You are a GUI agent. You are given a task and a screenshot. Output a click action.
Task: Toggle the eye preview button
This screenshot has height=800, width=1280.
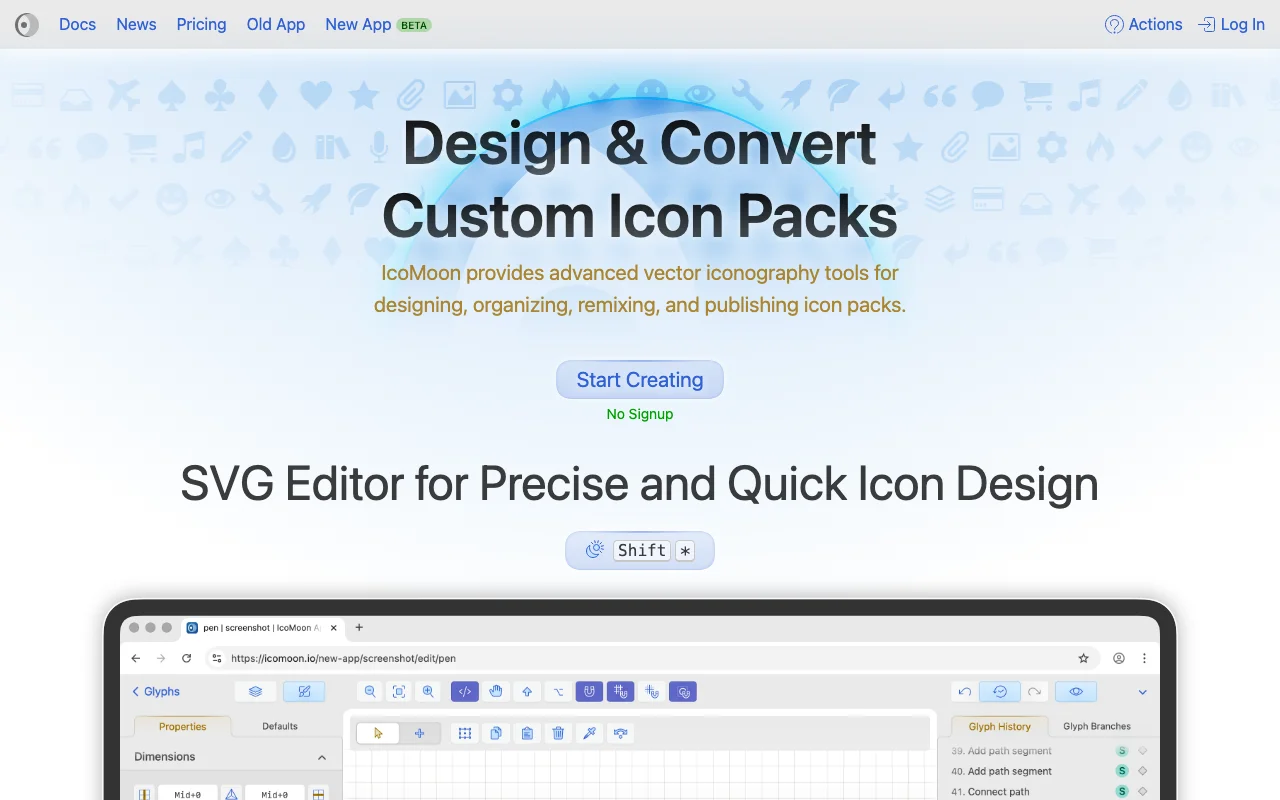(1076, 691)
